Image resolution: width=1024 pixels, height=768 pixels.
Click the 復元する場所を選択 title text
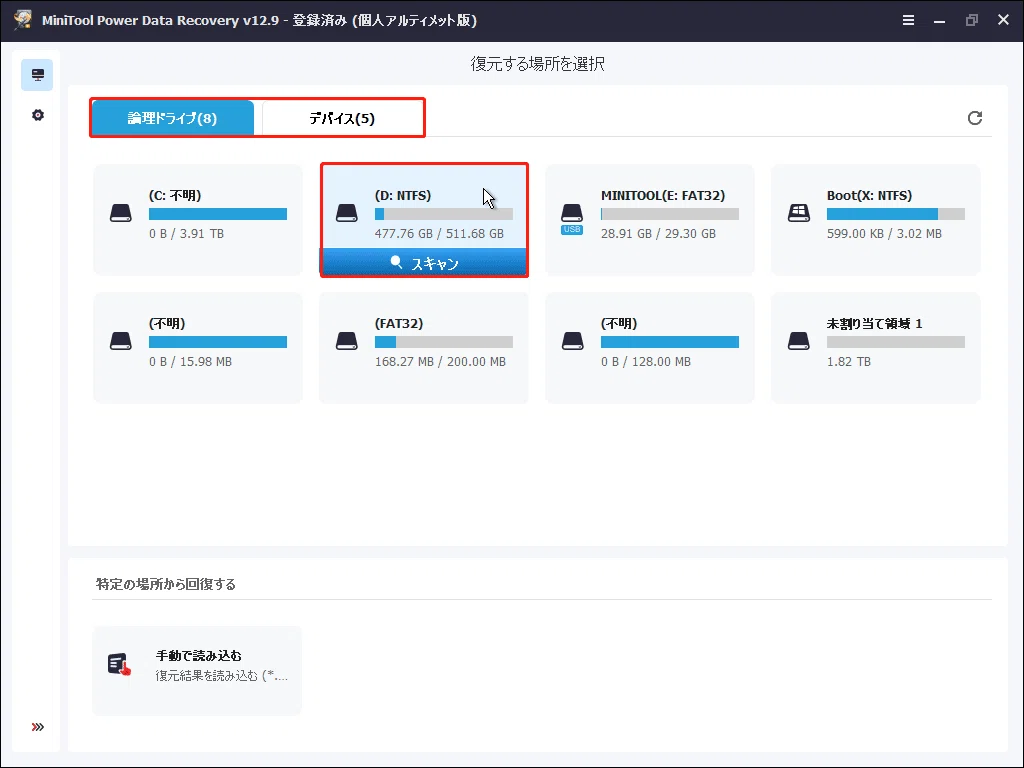pyautogui.click(x=537, y=63)
